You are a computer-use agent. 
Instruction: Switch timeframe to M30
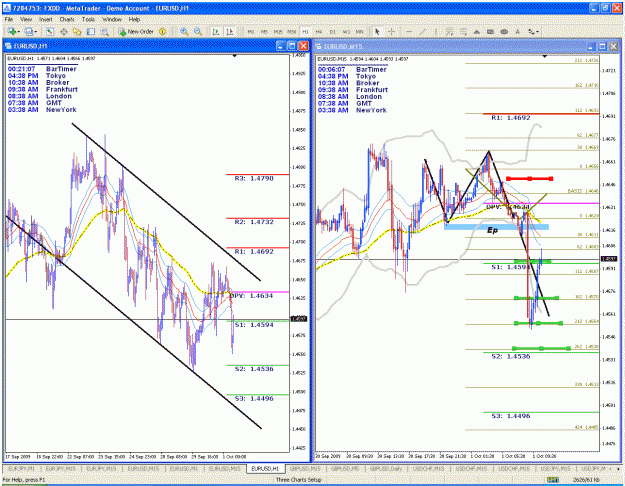tap(292, 31)
